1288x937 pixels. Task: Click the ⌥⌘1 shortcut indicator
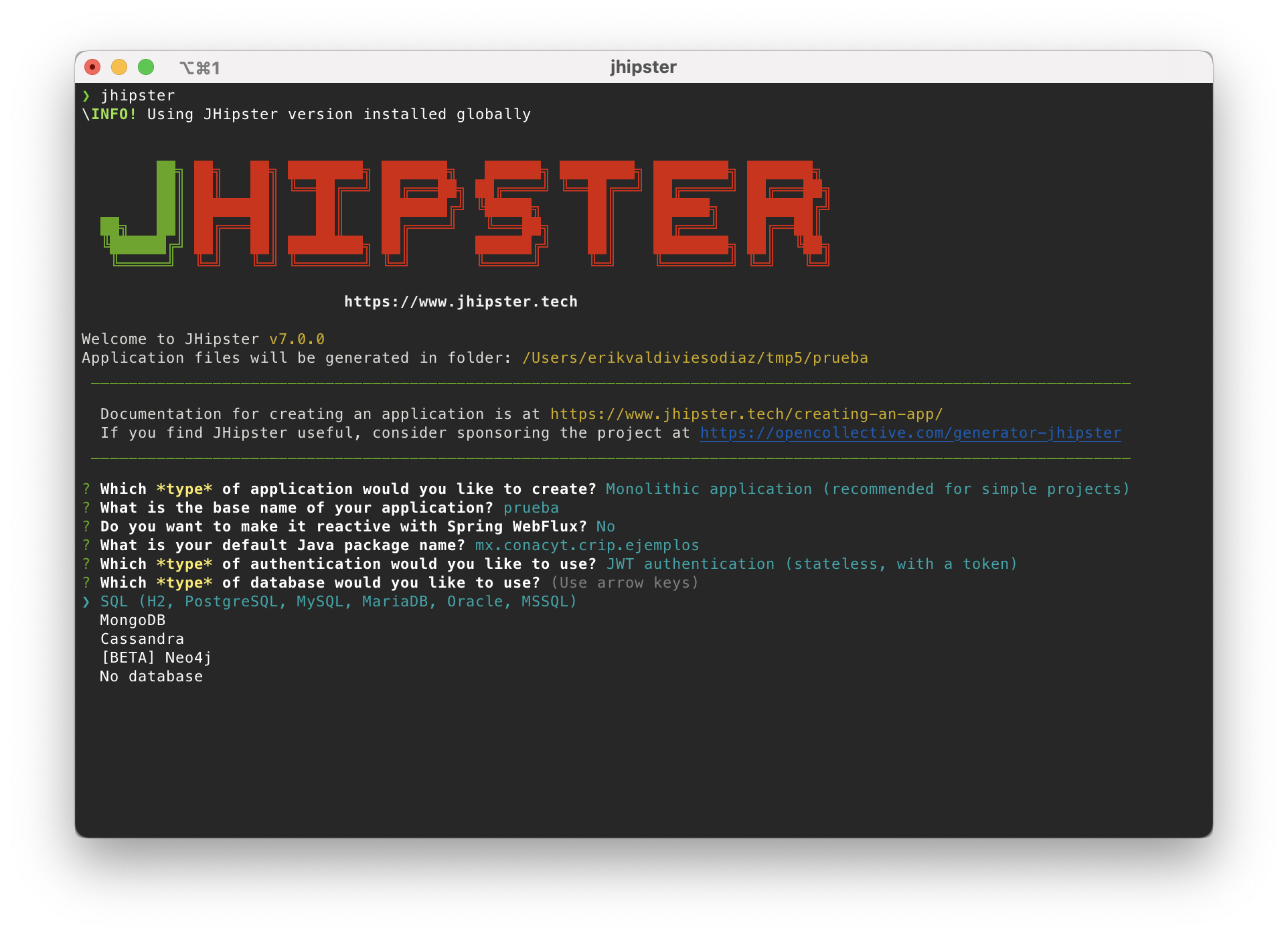[199, 68]
